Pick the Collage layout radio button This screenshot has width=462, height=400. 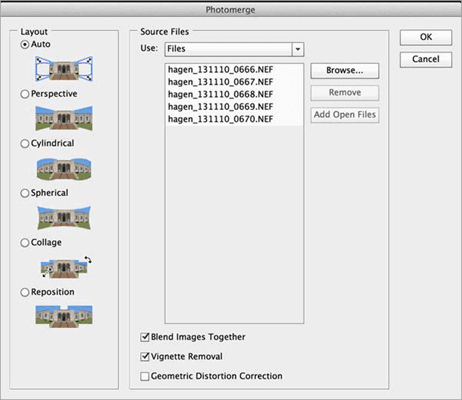click(25, 243)
